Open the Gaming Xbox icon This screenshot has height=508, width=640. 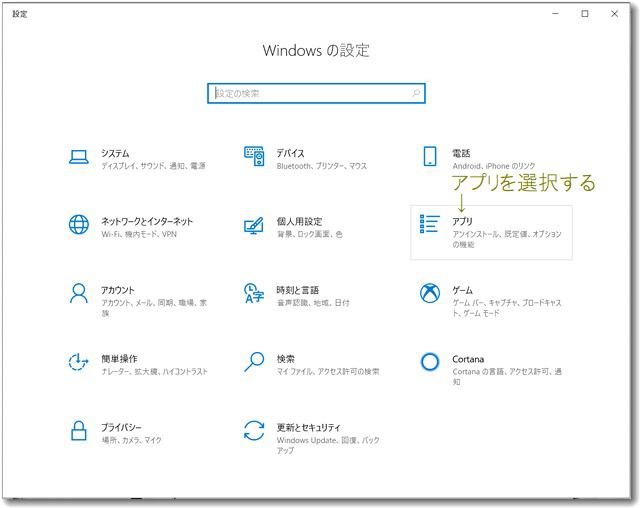(430, 293)
